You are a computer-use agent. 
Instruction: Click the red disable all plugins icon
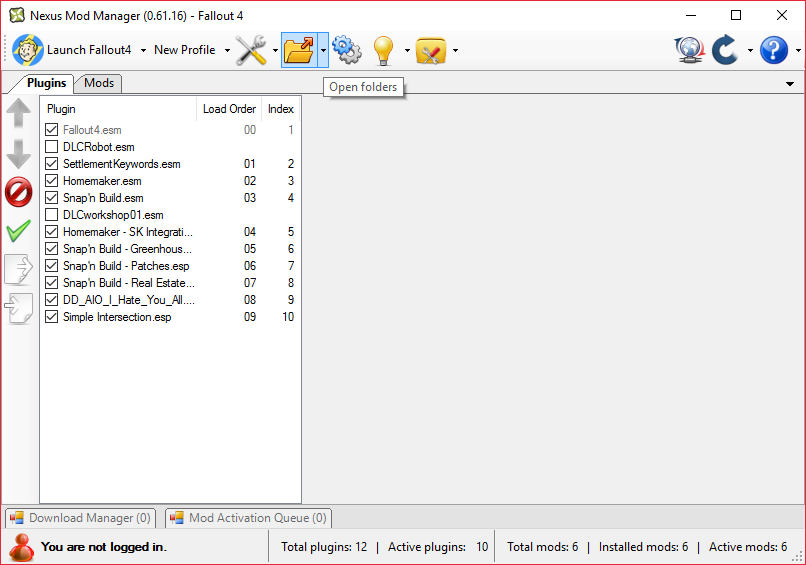tap(18, 191)
